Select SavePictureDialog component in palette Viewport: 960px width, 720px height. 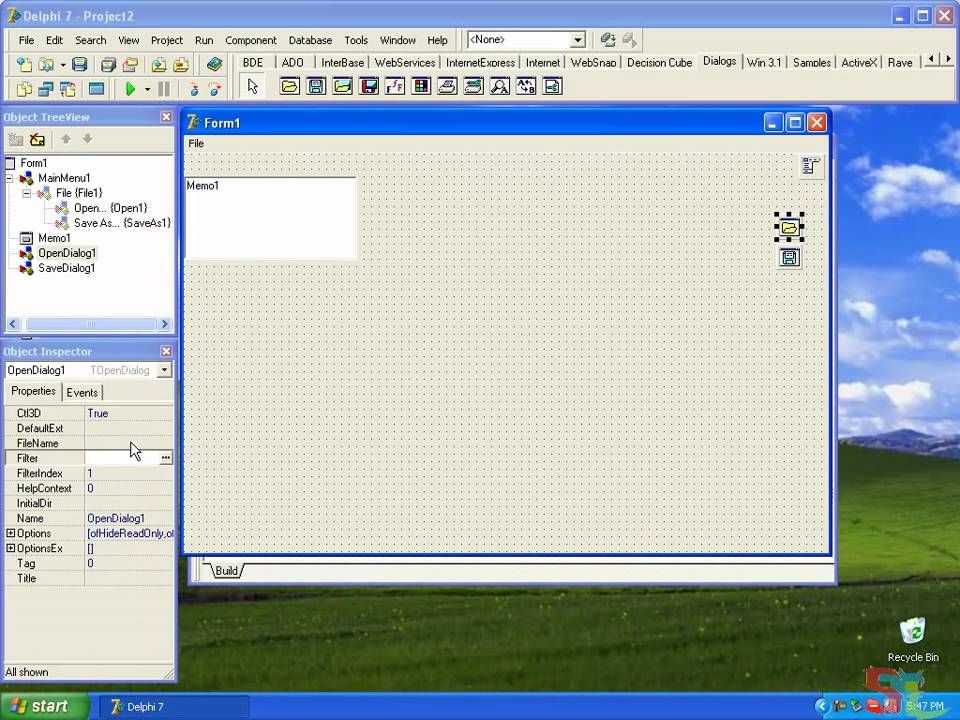(x=369, y=86)
